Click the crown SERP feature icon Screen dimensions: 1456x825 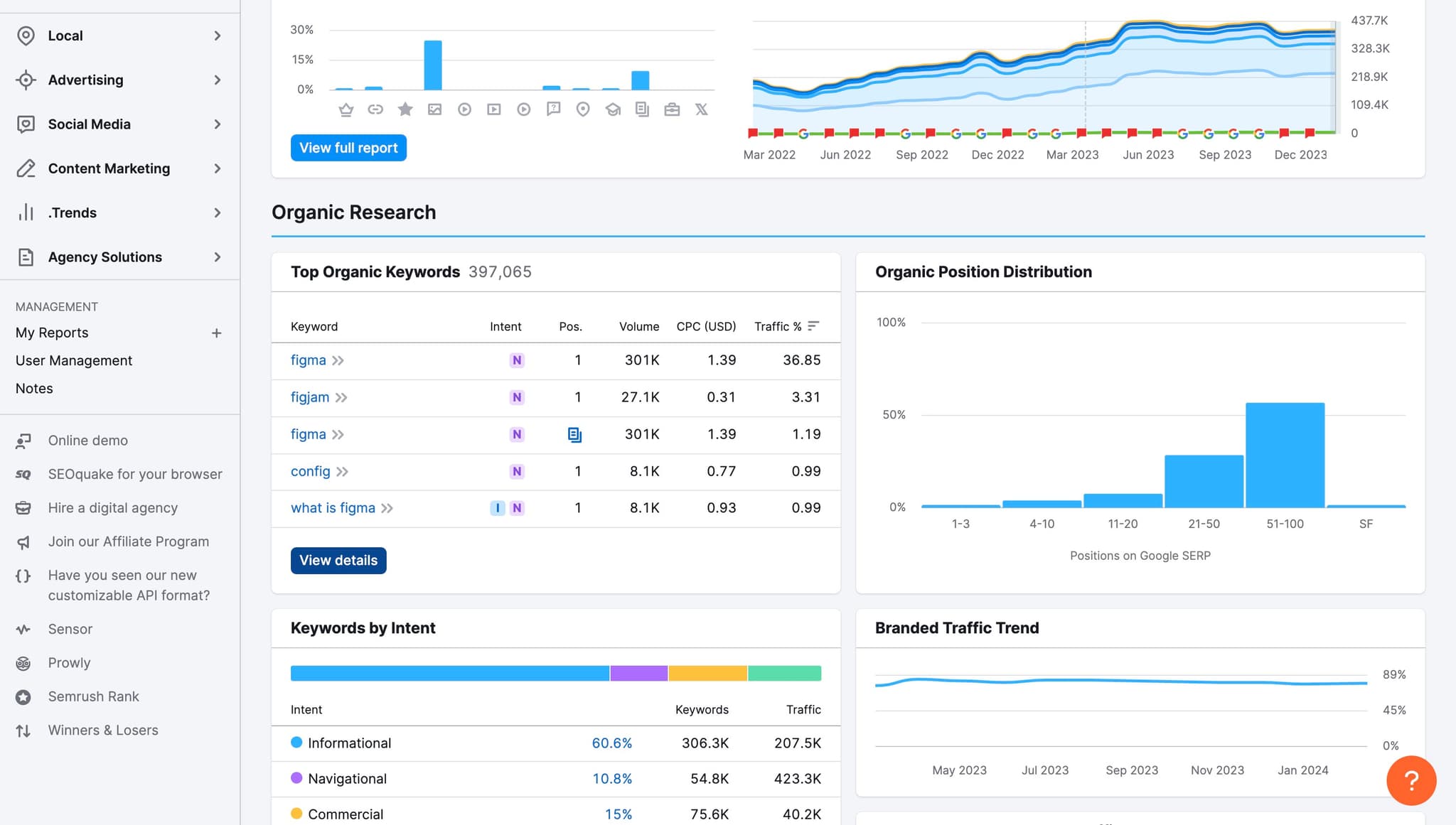pos(346,109)
